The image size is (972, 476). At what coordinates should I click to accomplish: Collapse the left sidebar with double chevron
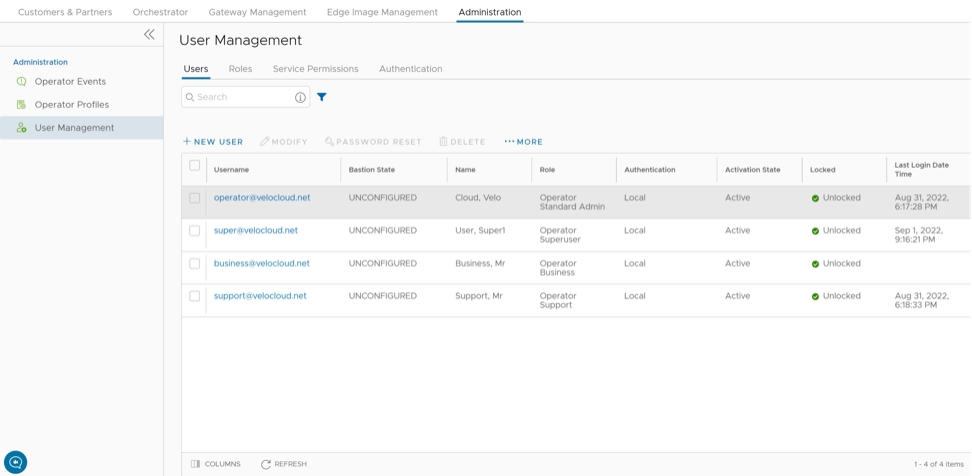(149, 35)
